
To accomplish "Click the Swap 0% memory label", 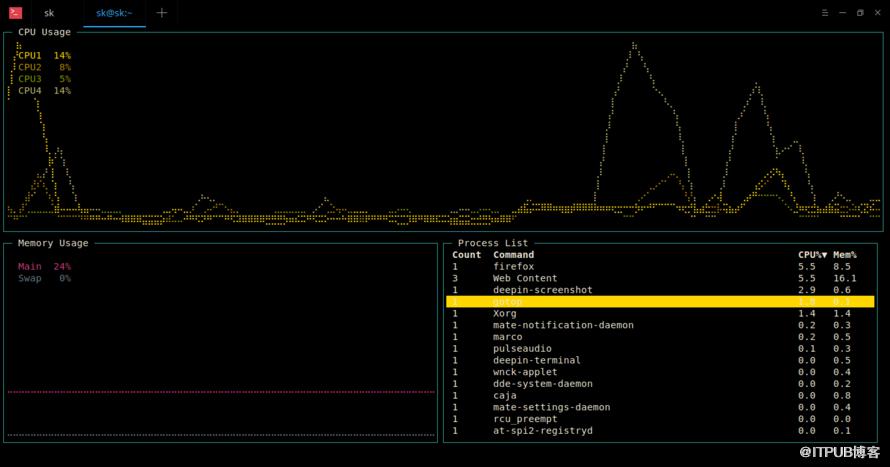I will pyautogui.click(x=44, y=278).
